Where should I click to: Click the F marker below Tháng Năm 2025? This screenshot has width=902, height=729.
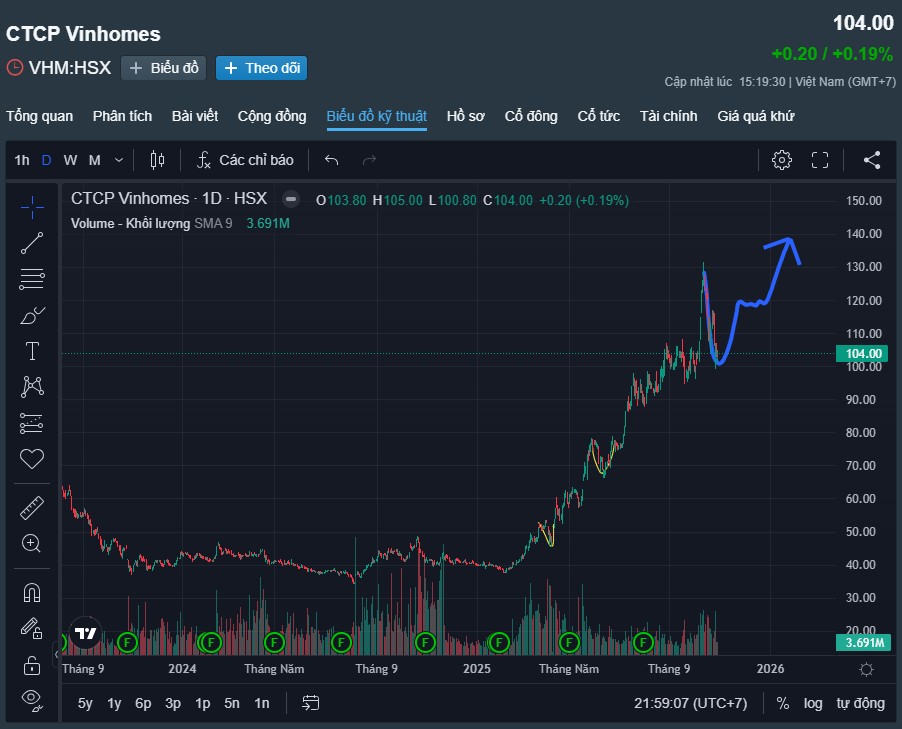point(569,642)
